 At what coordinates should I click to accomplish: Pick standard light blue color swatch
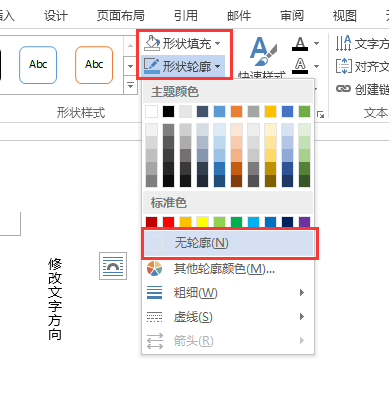(253, 222)
